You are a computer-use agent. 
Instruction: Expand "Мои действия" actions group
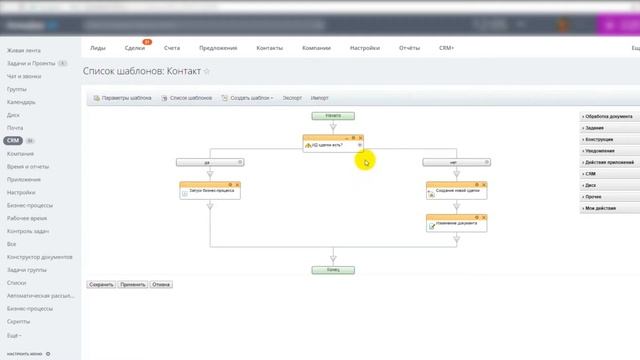point(610,208)
